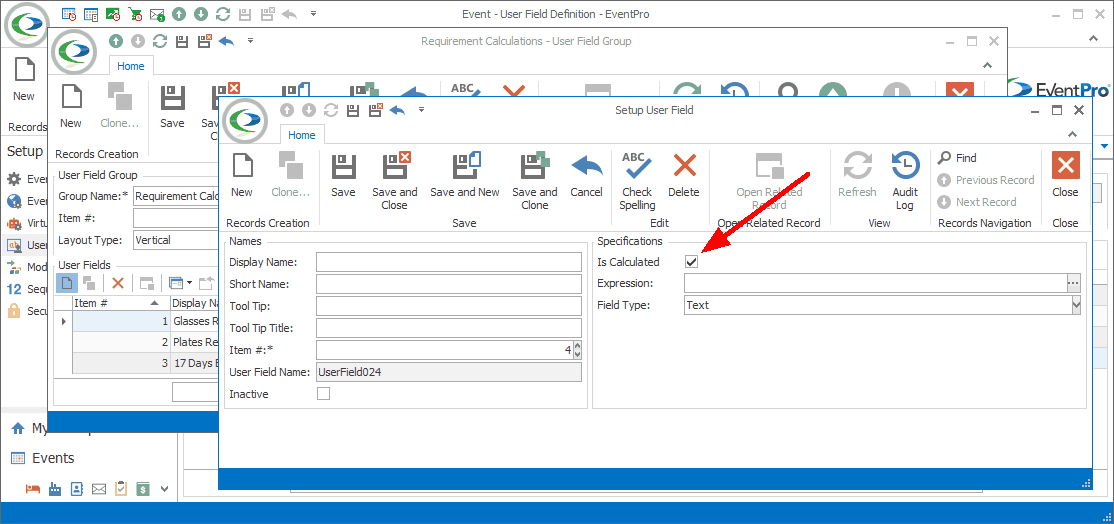1114x524 pixels.
Task: Click the Next Record button
Action: tap(976, 202)
